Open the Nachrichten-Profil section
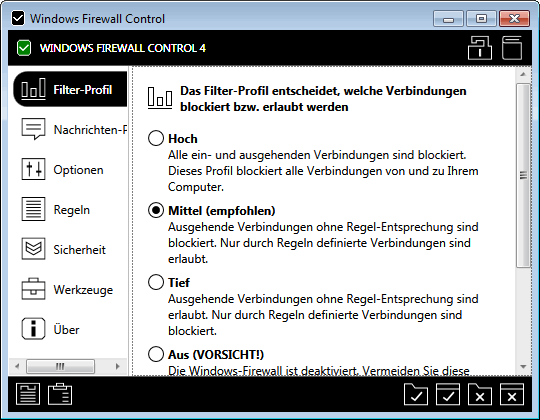This screenshot has width=540, height=420. pyautogui.click(x=71, y=130)
